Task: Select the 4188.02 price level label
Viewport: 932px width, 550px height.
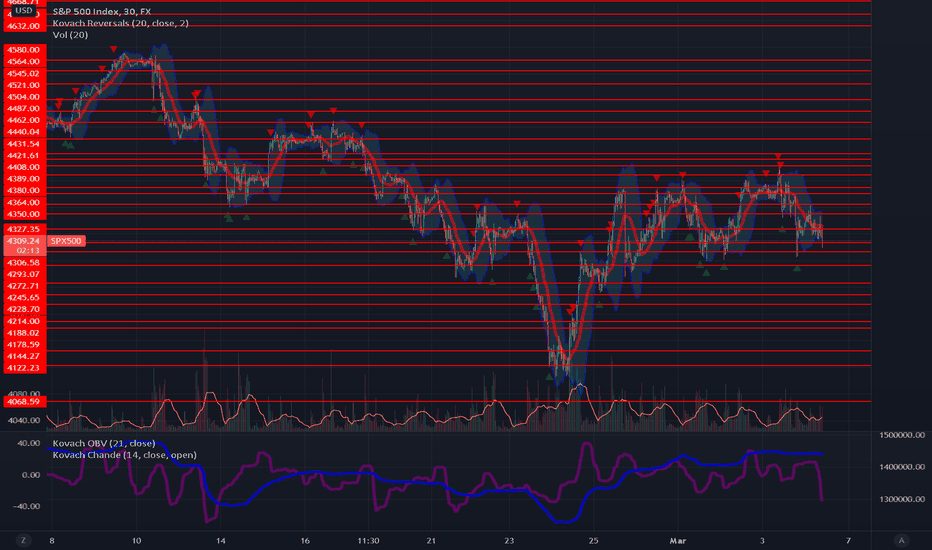Action: coord(24,333)
